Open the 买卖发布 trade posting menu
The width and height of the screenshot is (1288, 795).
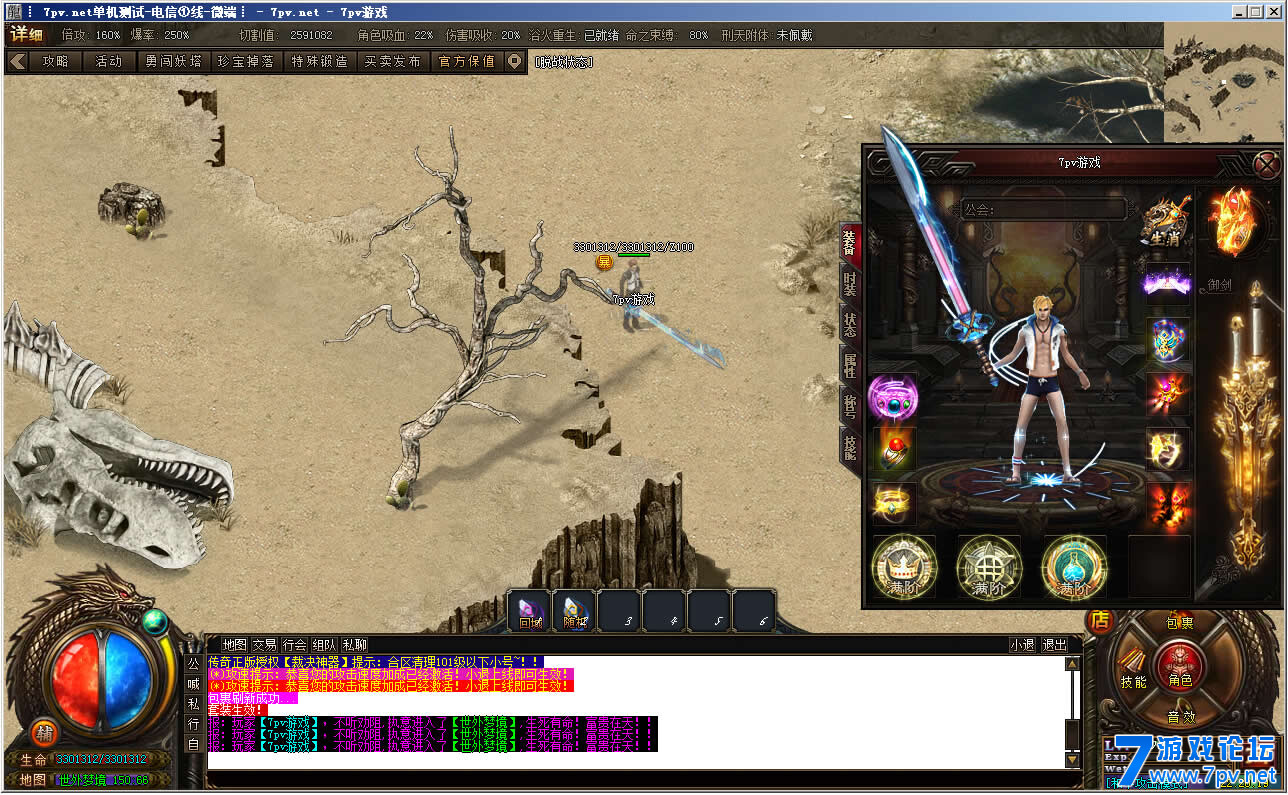pyautogui.click(x=392, y=61)
